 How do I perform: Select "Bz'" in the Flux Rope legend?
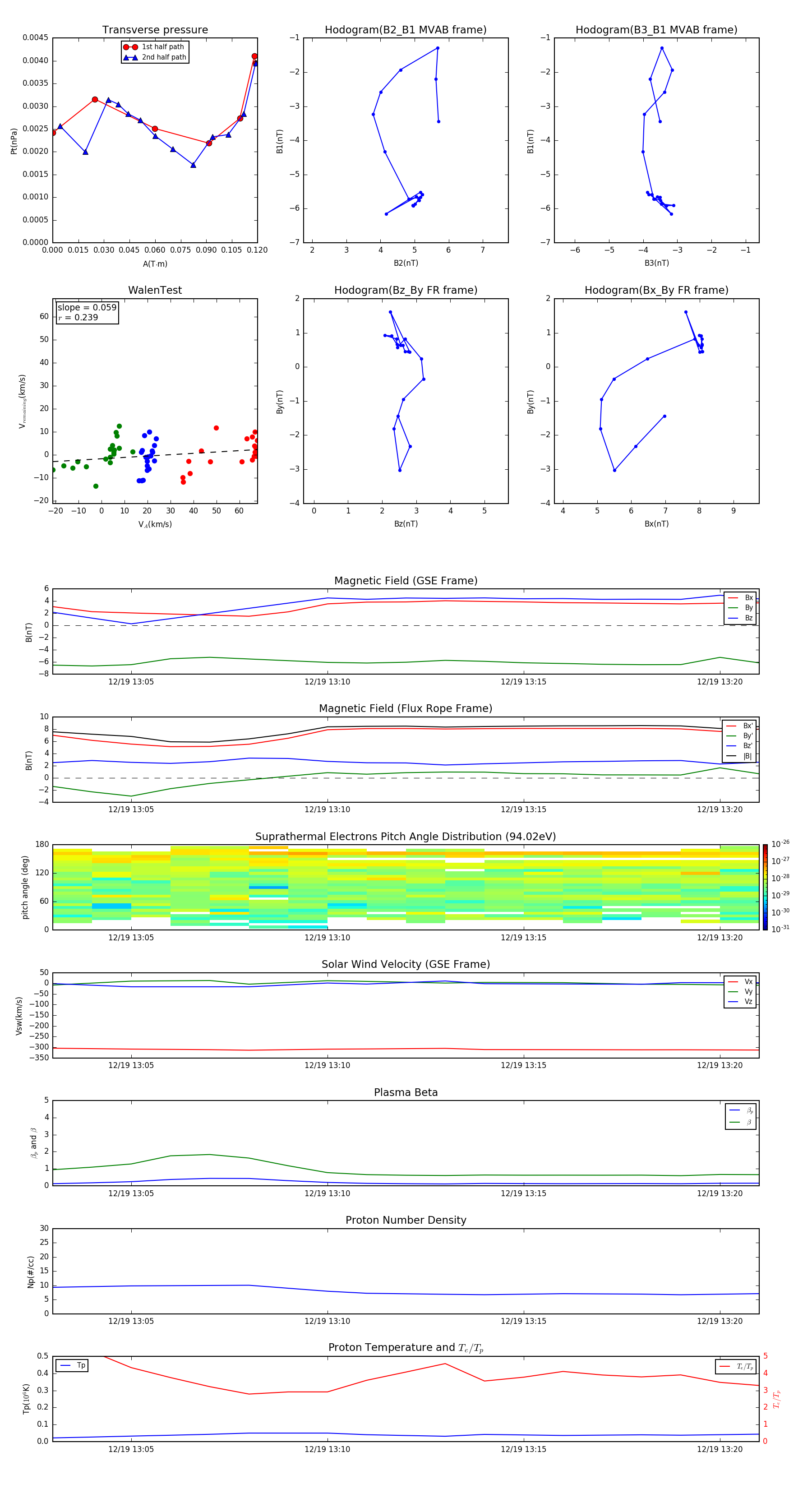[x=739, y=746]
